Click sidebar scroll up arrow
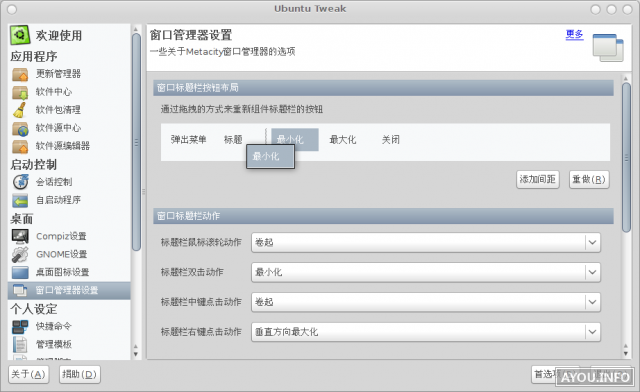 (136, 29)
